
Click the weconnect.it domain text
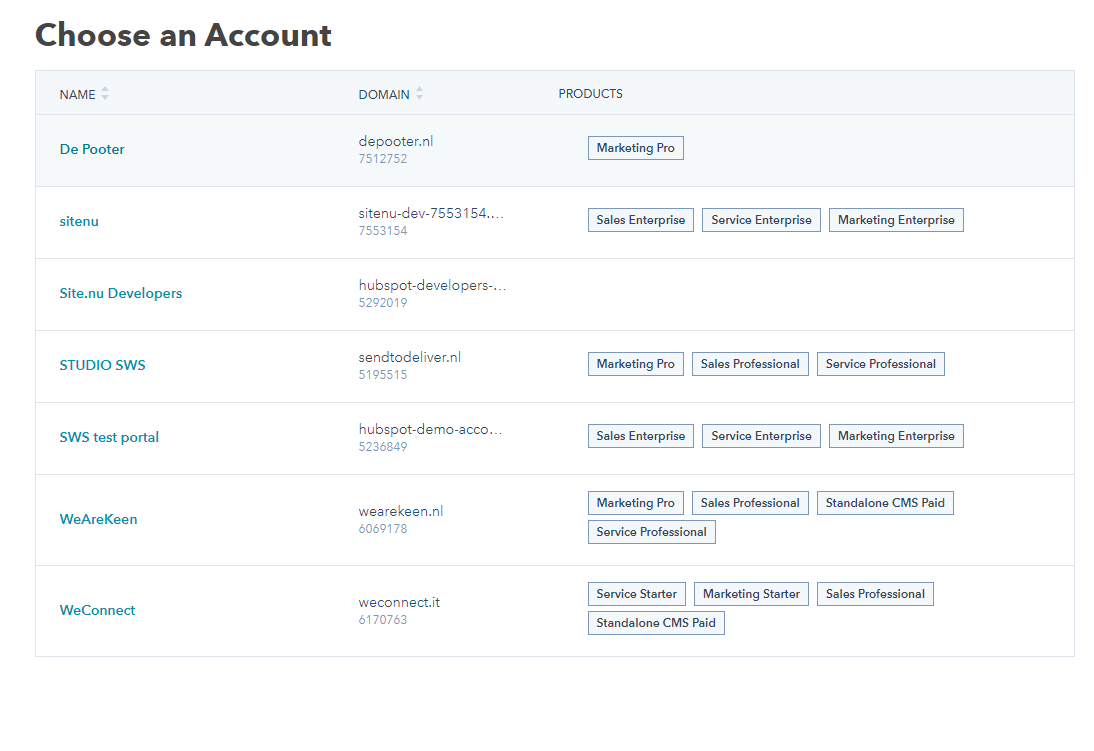399,602
